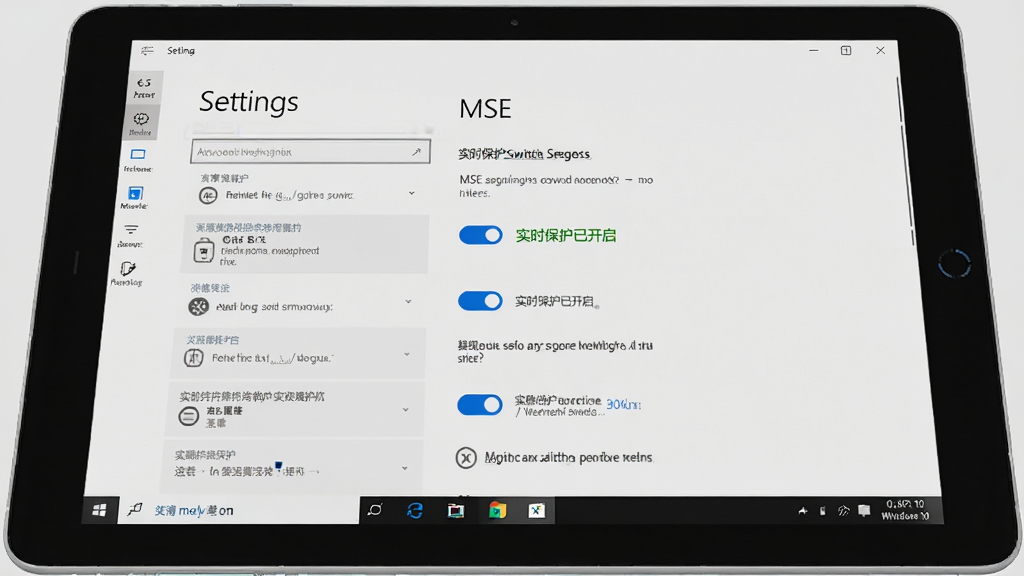Show hidden tray icons arrow
Viewport: 1024px width, 576px height.
803,511
